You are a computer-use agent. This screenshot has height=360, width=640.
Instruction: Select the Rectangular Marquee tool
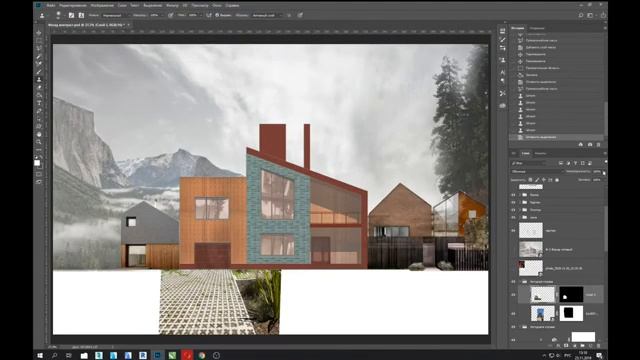point(39,41)
